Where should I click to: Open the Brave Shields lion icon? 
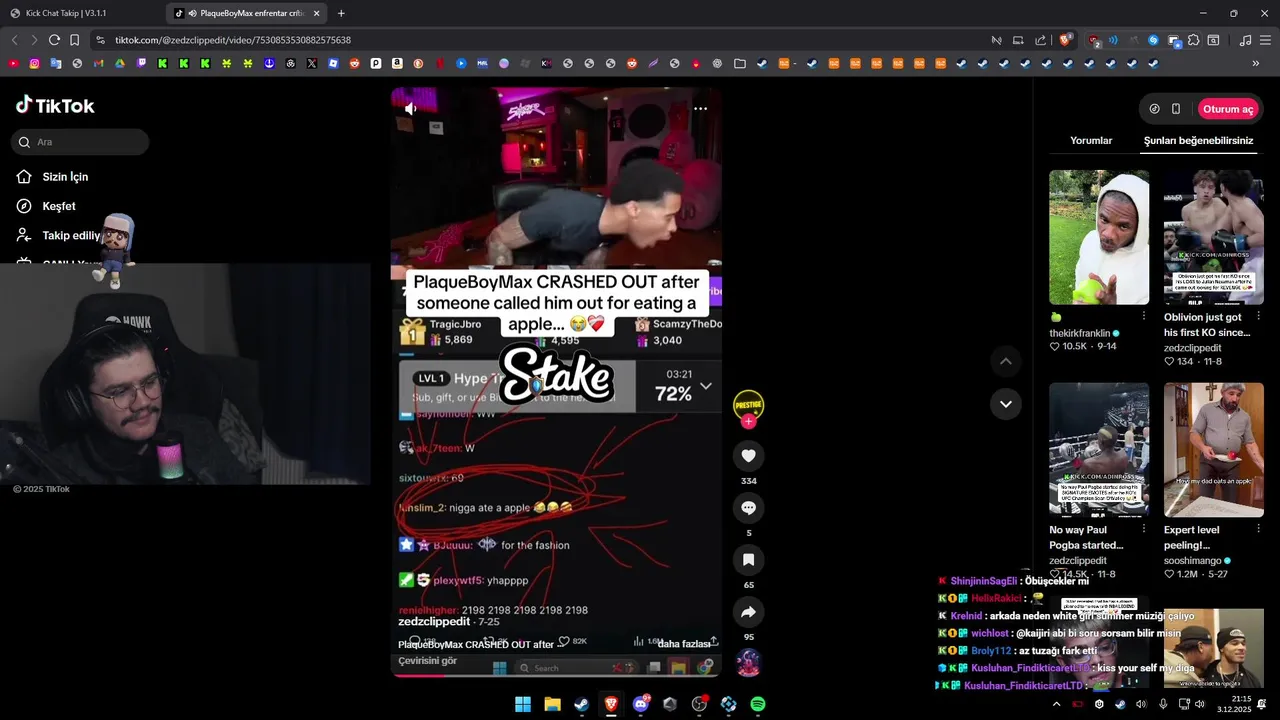tap(1065, 40)
